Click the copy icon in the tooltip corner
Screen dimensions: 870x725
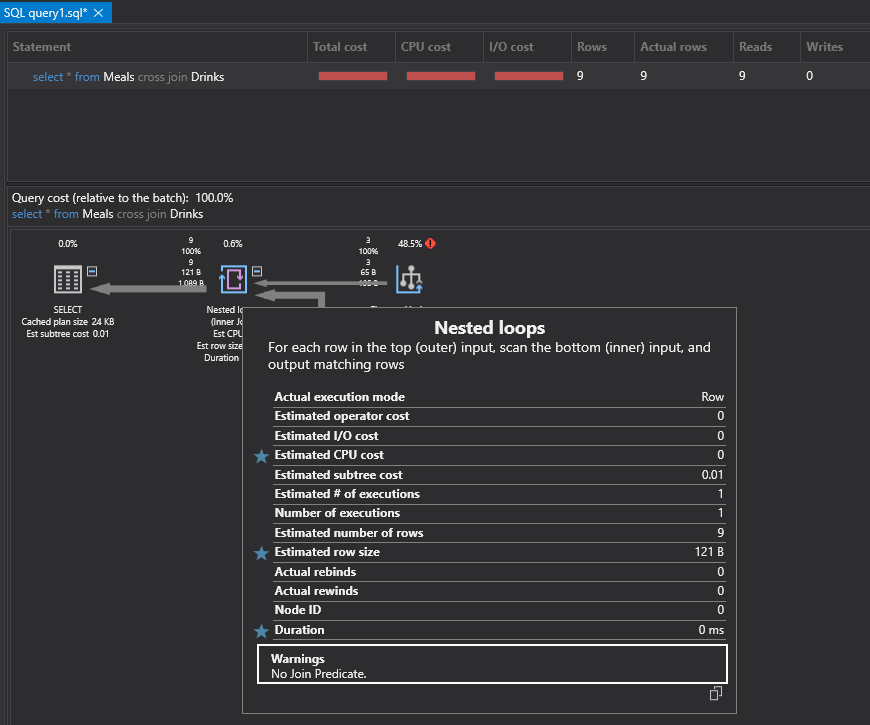point(716,693)
